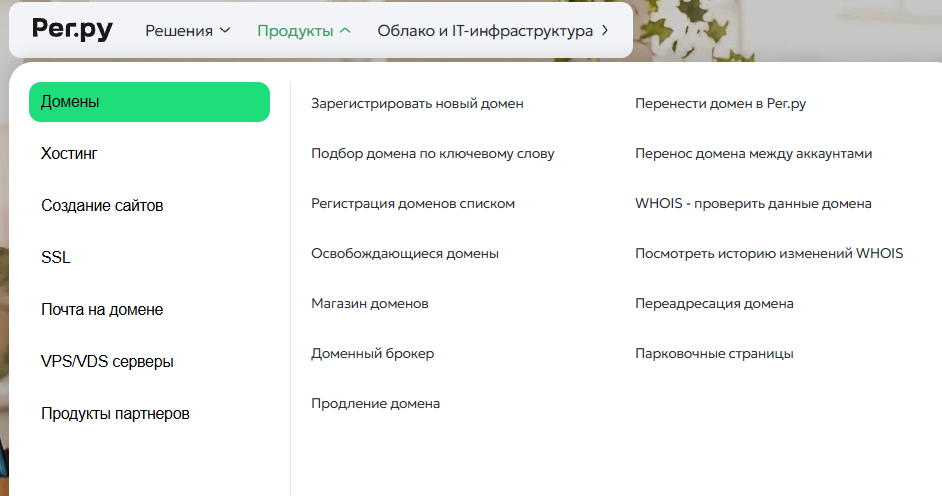942x496 pixels.
Task: Open the Продукты партнеров category
Action: coord(115,414)
